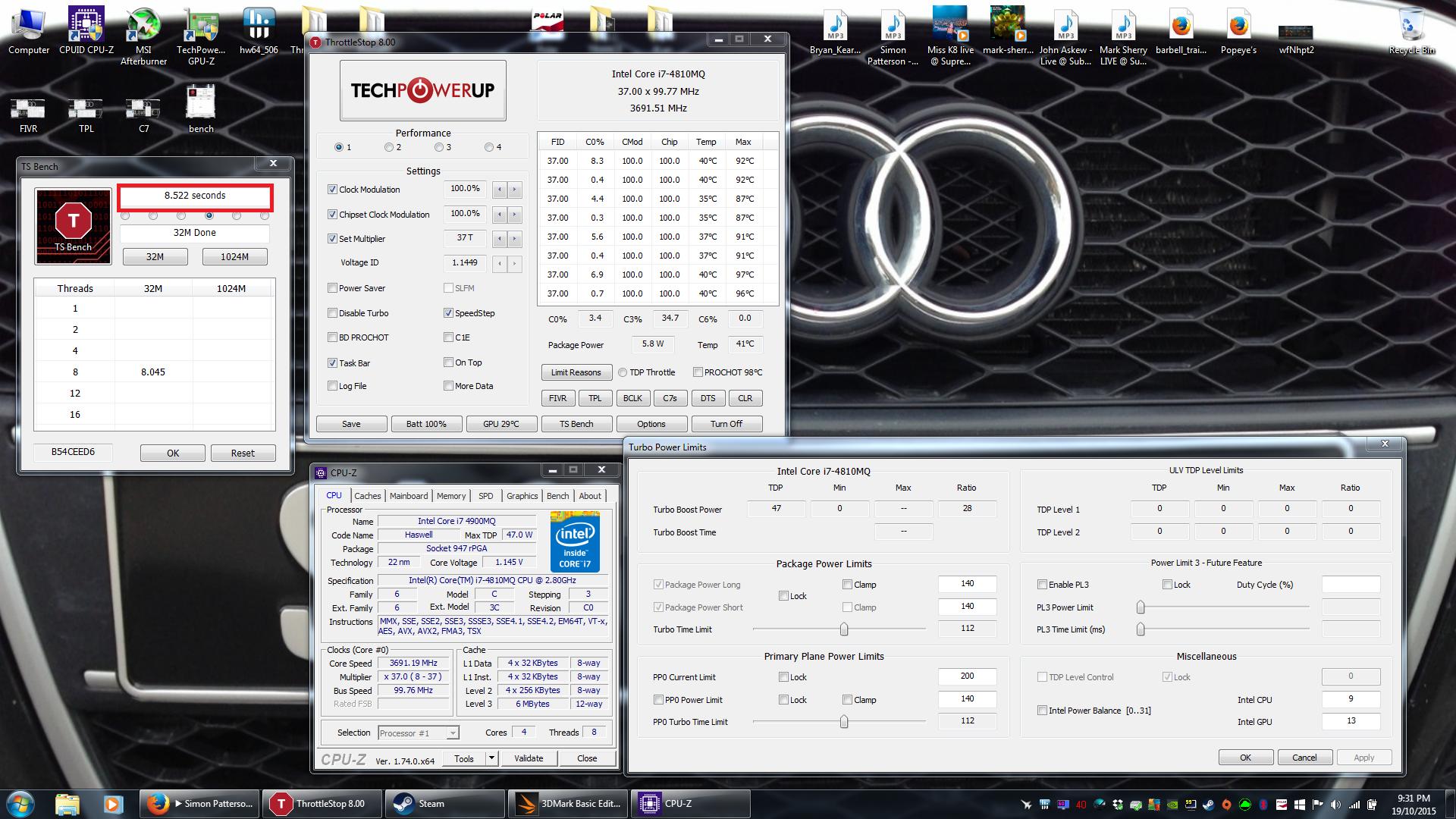Adjust PL3 Power Limit slider
The height and width of the screenshot is (819, 1456).
pos(1140,607)
